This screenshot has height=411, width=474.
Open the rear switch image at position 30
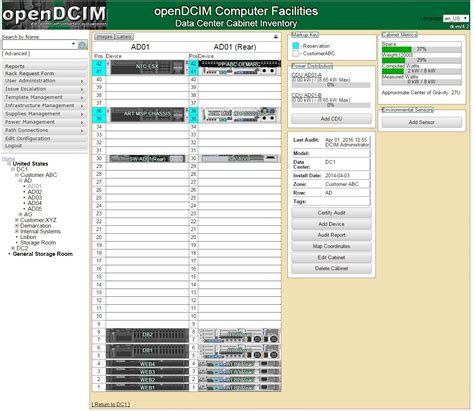point(240,159)
